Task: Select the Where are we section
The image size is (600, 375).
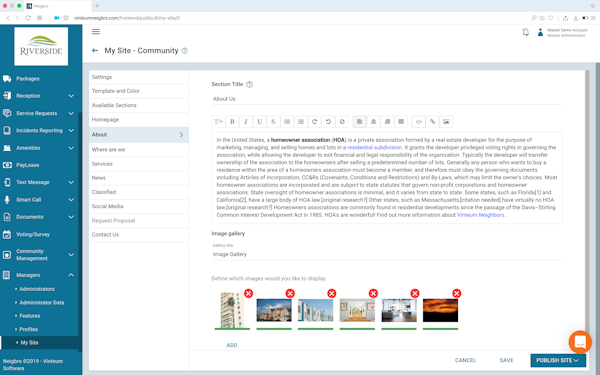Action: (x=139, y=150)
